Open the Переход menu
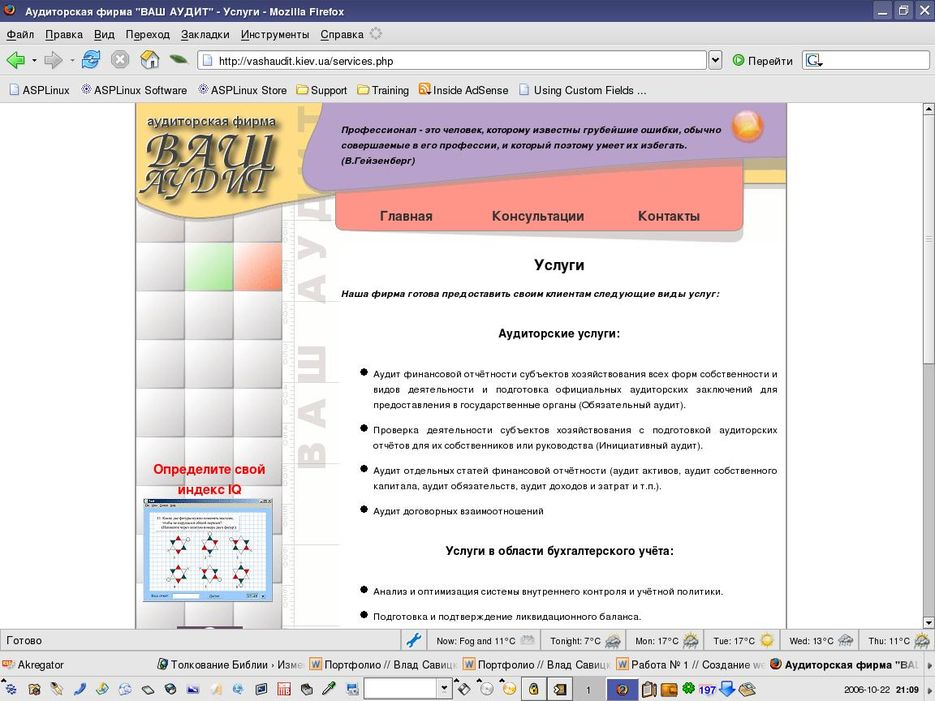This screenshot has height=701, width=935. 147,35
